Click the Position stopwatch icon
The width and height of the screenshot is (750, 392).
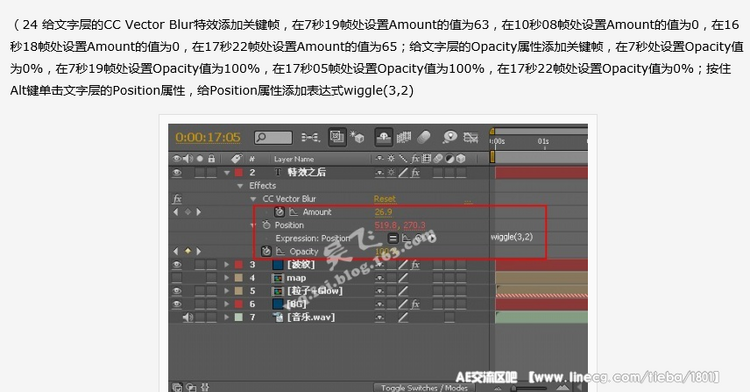point(266,225)
